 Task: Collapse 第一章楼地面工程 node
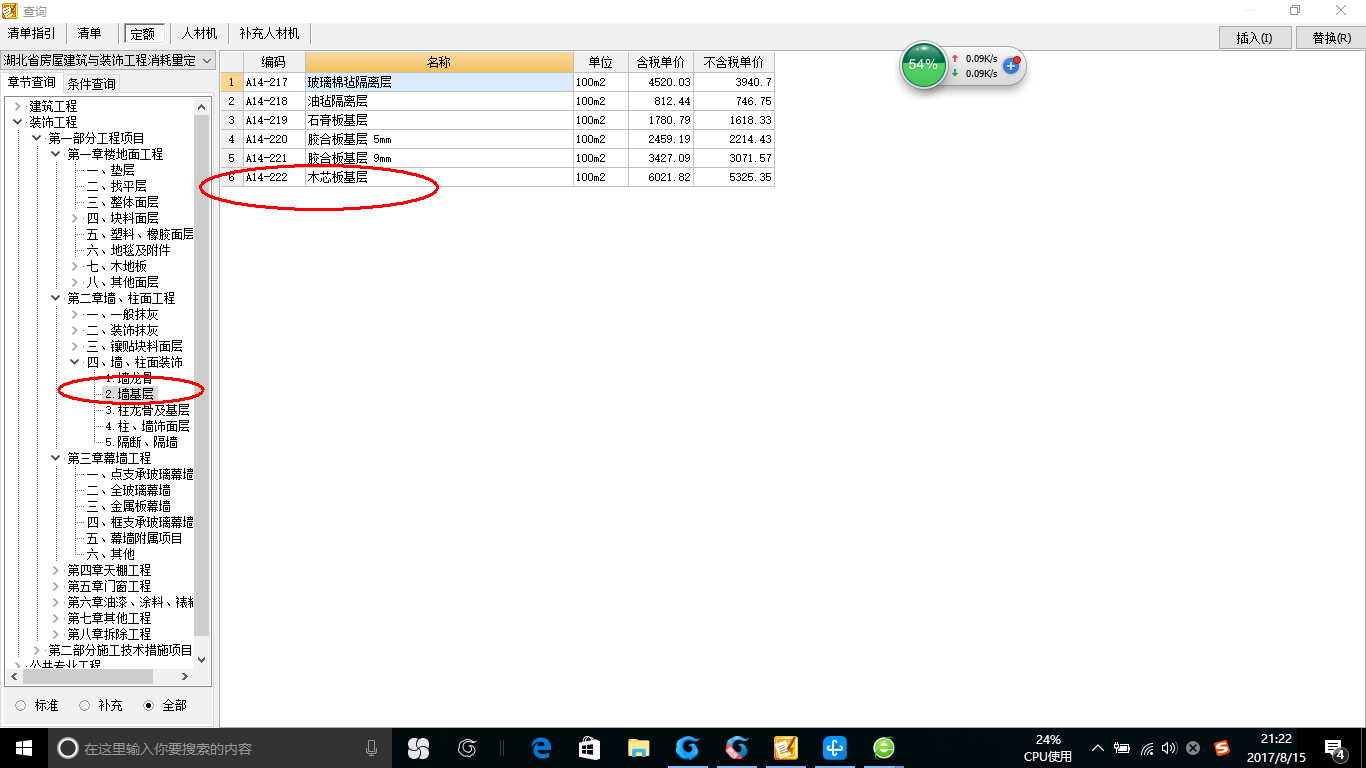pyautogui.click(x=55, y=154)
